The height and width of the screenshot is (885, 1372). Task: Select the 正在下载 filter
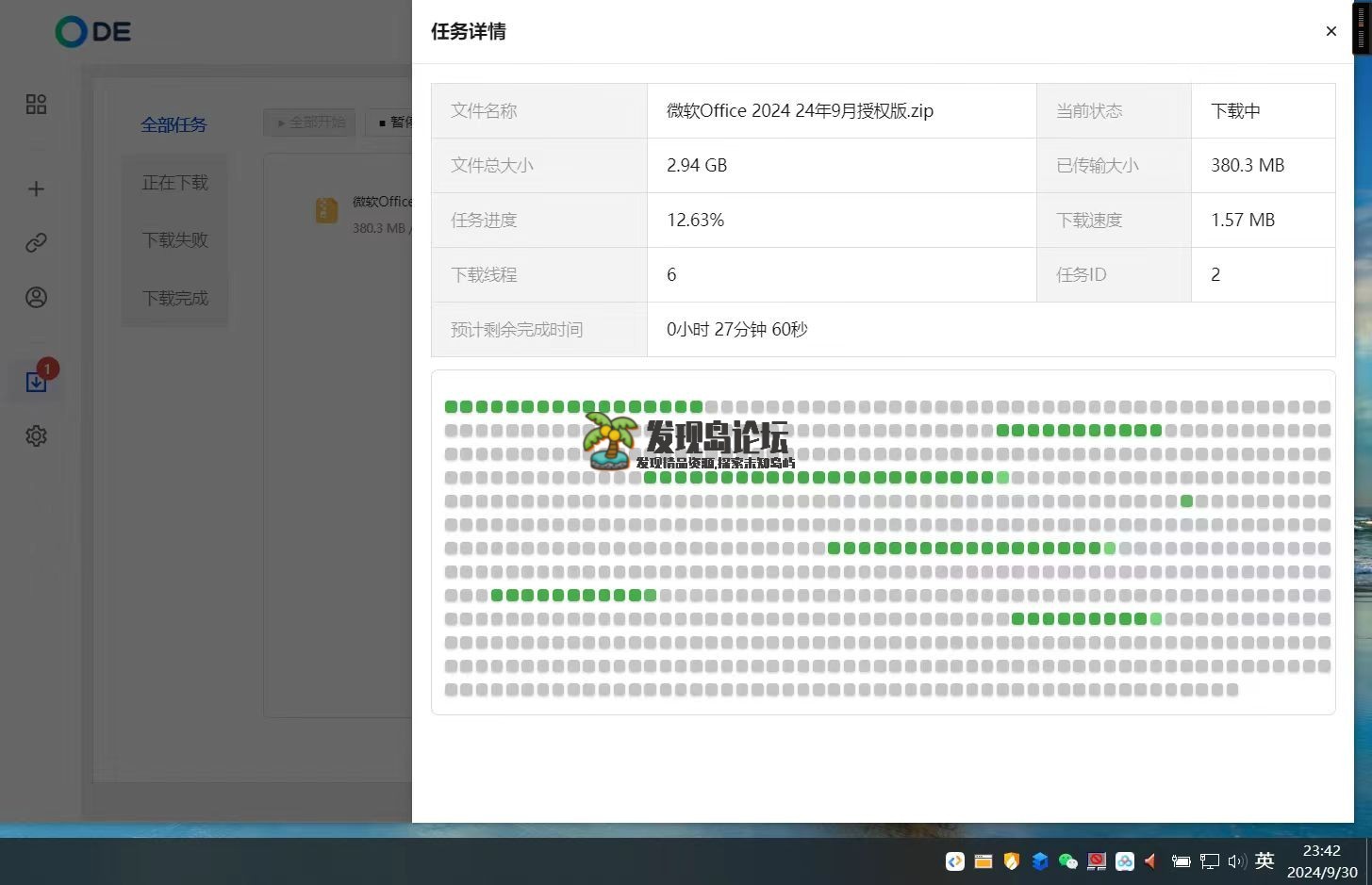174,183
